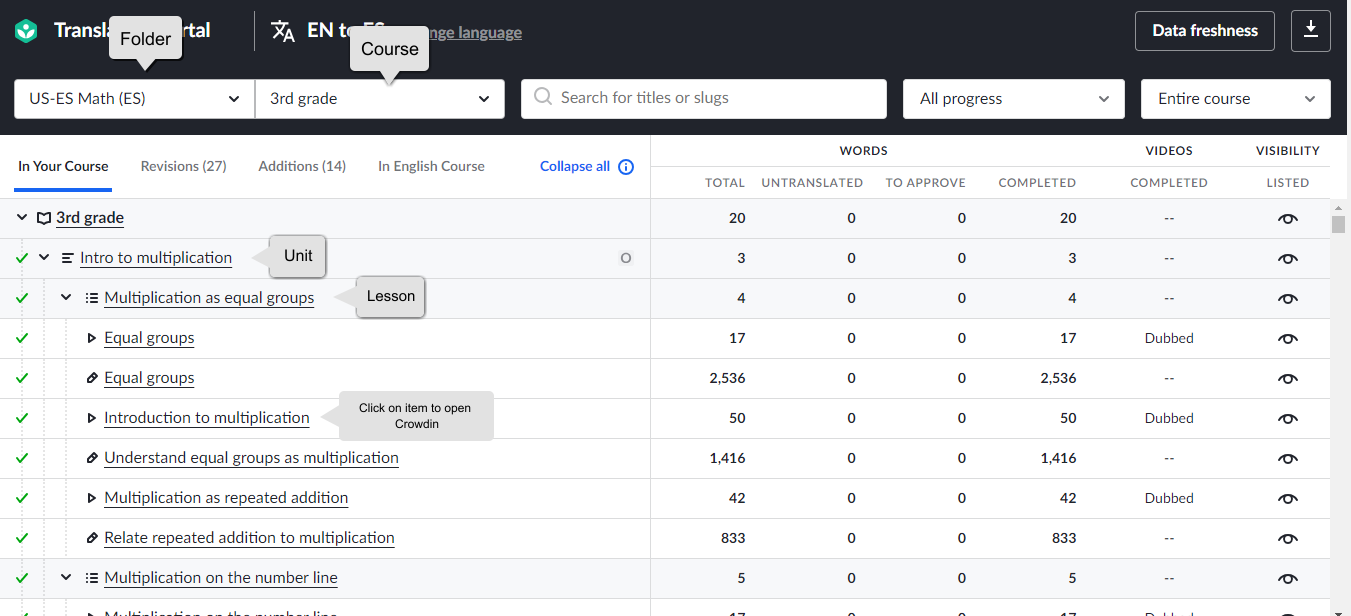Collapse Multiplication as equal groups lesson chevron
1351x616 pixels.
click(67, 298)
